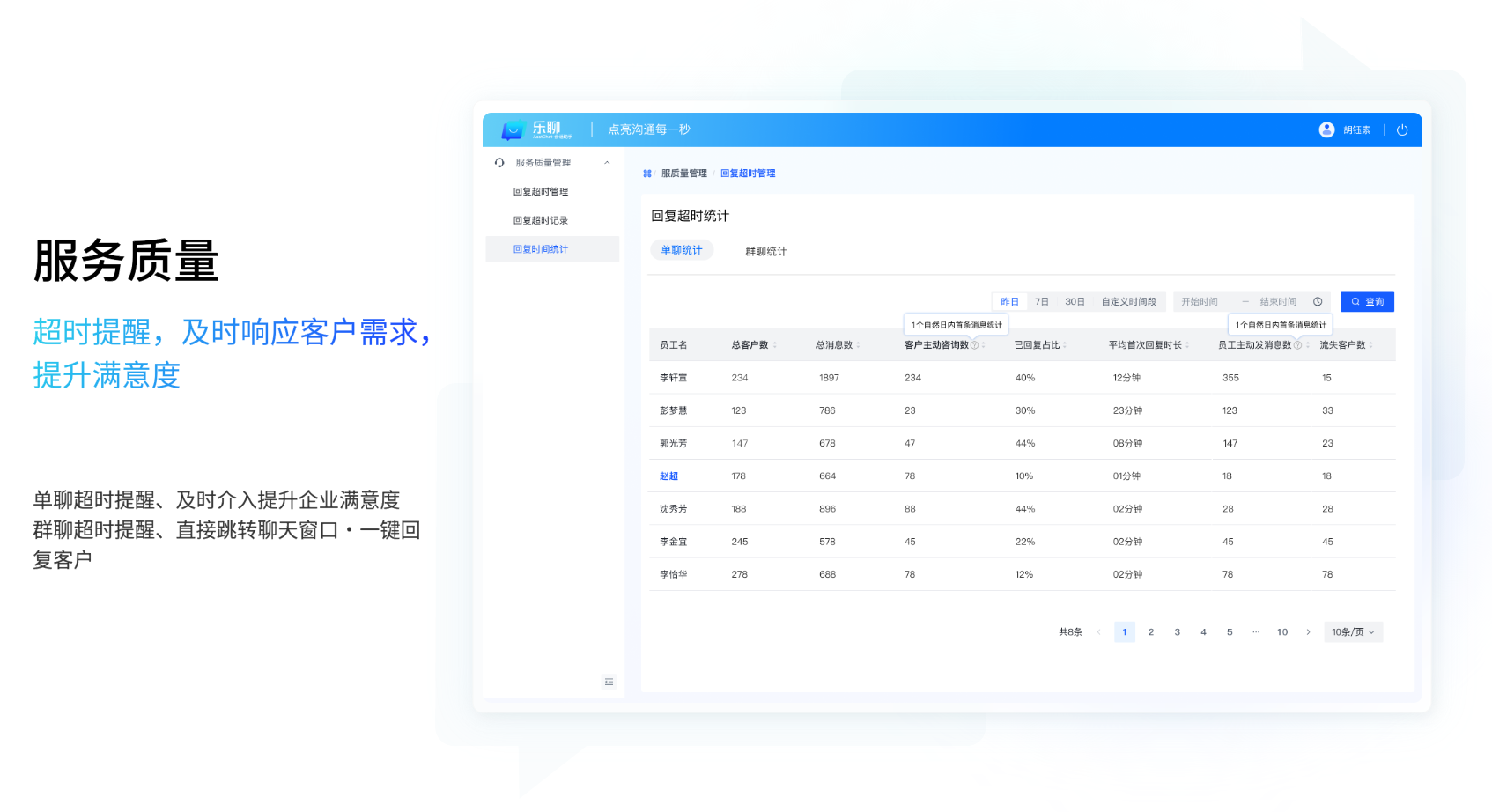Click employee name 李金宜
Screen dimensions: 1492x812
(673, 542)
